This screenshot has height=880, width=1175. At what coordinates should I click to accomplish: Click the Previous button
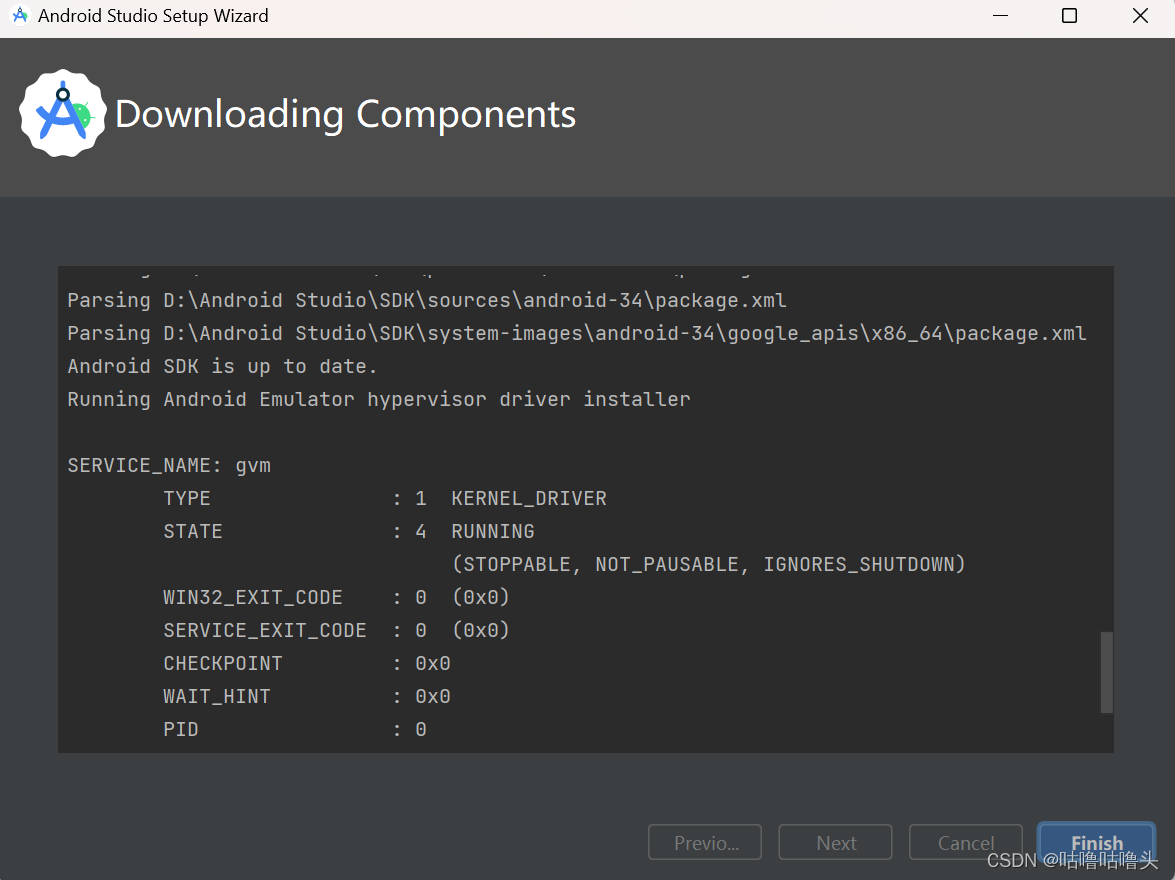(705, 843)
